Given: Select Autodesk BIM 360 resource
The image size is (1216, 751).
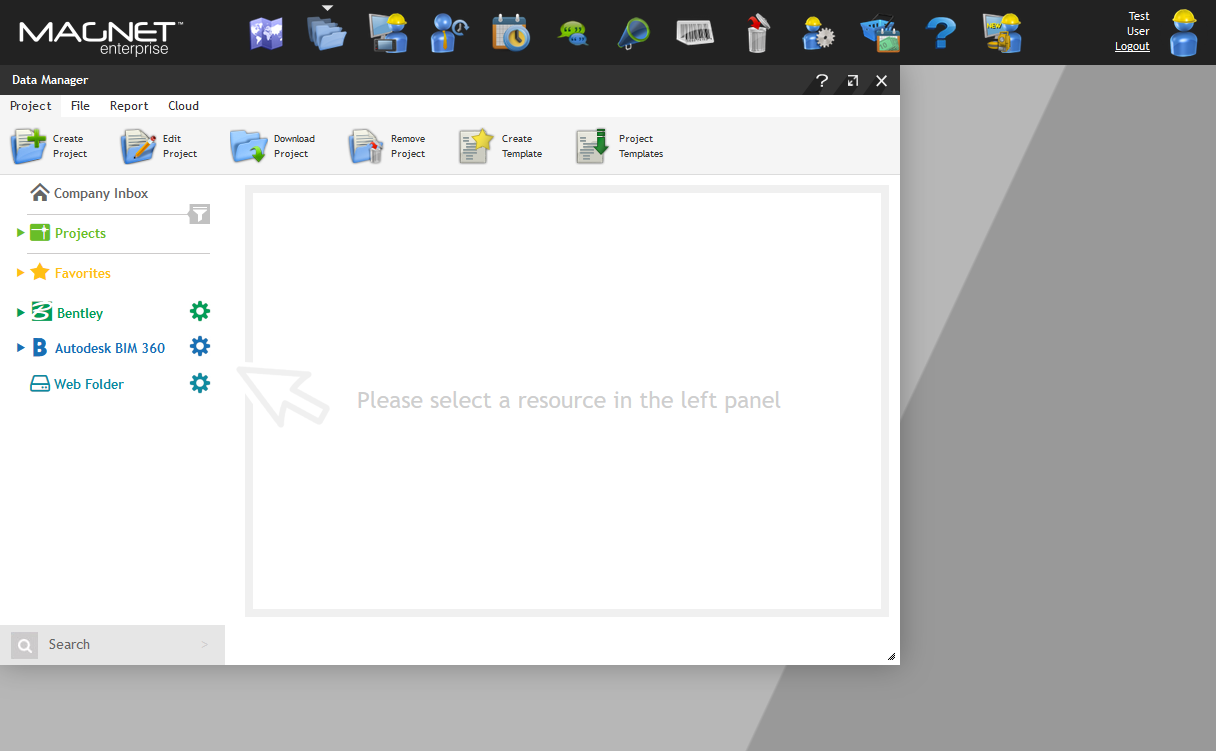Looking at the screenshot, I should coord(98,348).
